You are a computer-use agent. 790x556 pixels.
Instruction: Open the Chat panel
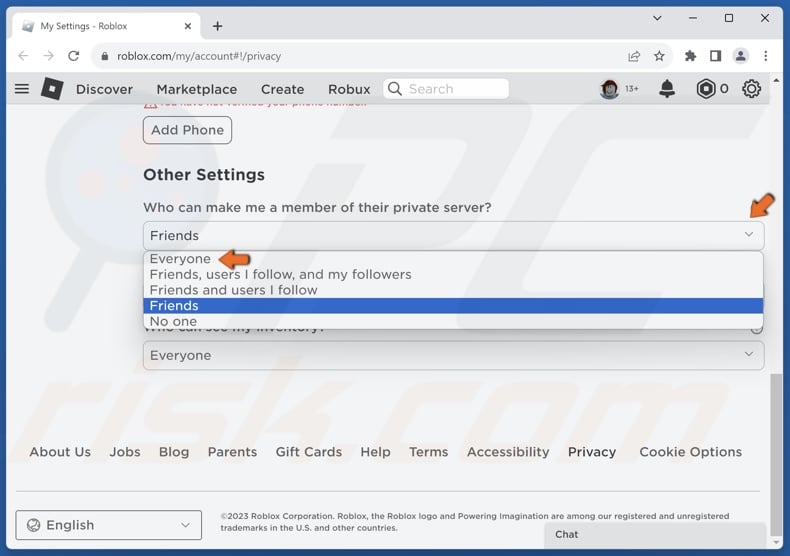pyautogui.click(x=655, y=535)
